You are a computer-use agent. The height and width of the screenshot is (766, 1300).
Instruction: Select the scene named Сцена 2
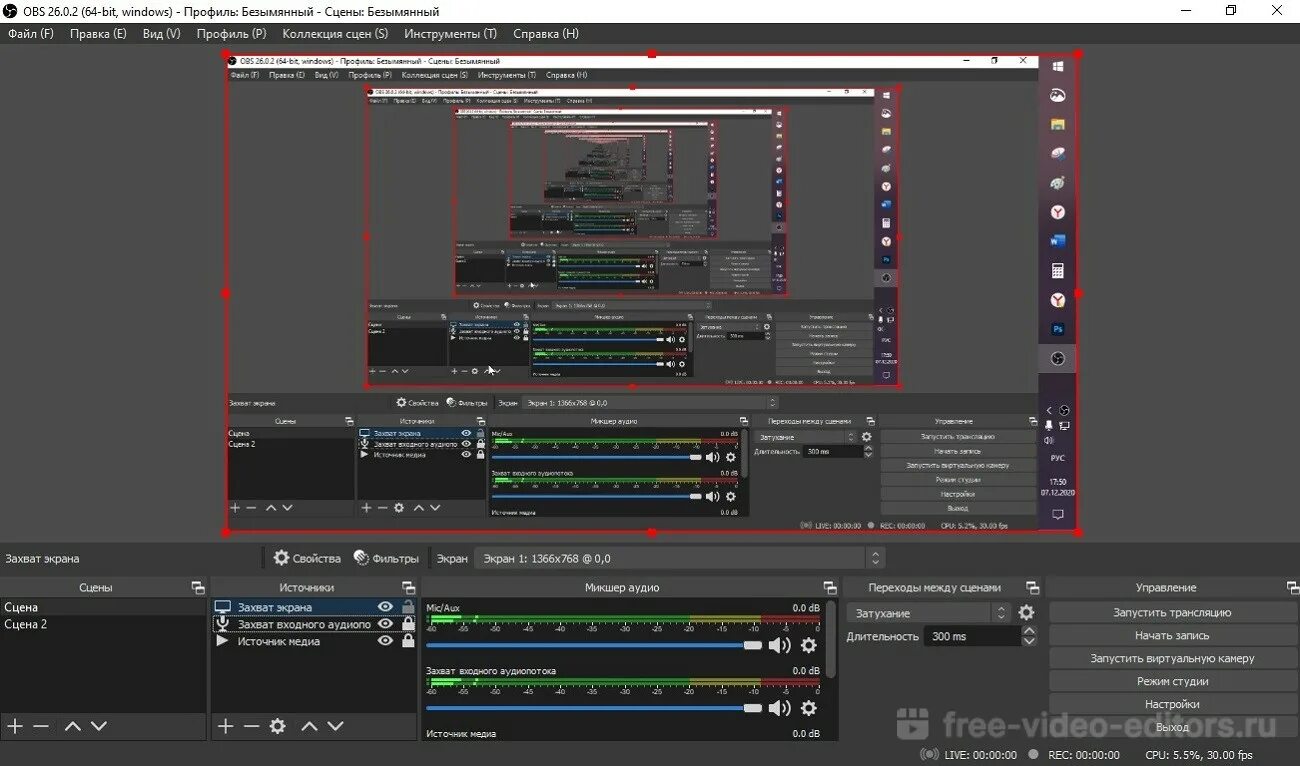tap(103, 624)
